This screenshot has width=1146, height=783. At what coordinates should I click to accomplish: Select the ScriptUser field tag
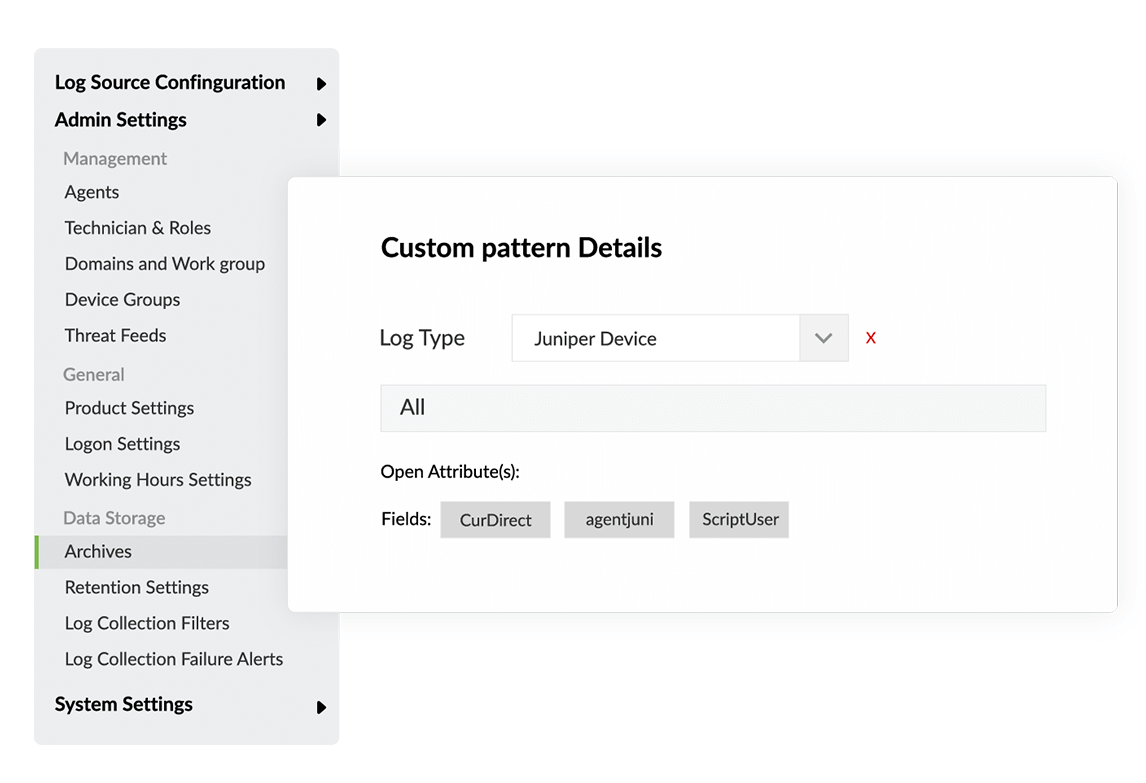pyautogui.click(x=739, y=520)
